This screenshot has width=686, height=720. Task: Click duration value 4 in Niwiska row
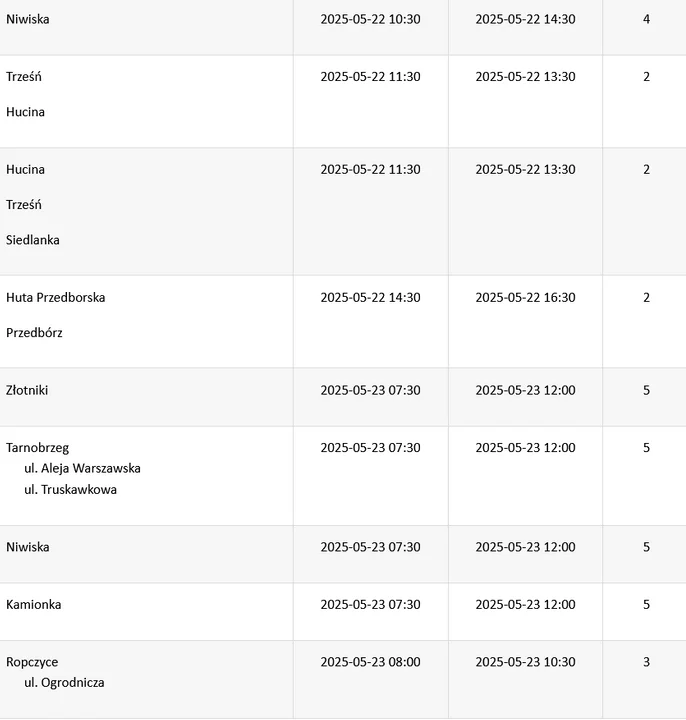tap(647, 19)
